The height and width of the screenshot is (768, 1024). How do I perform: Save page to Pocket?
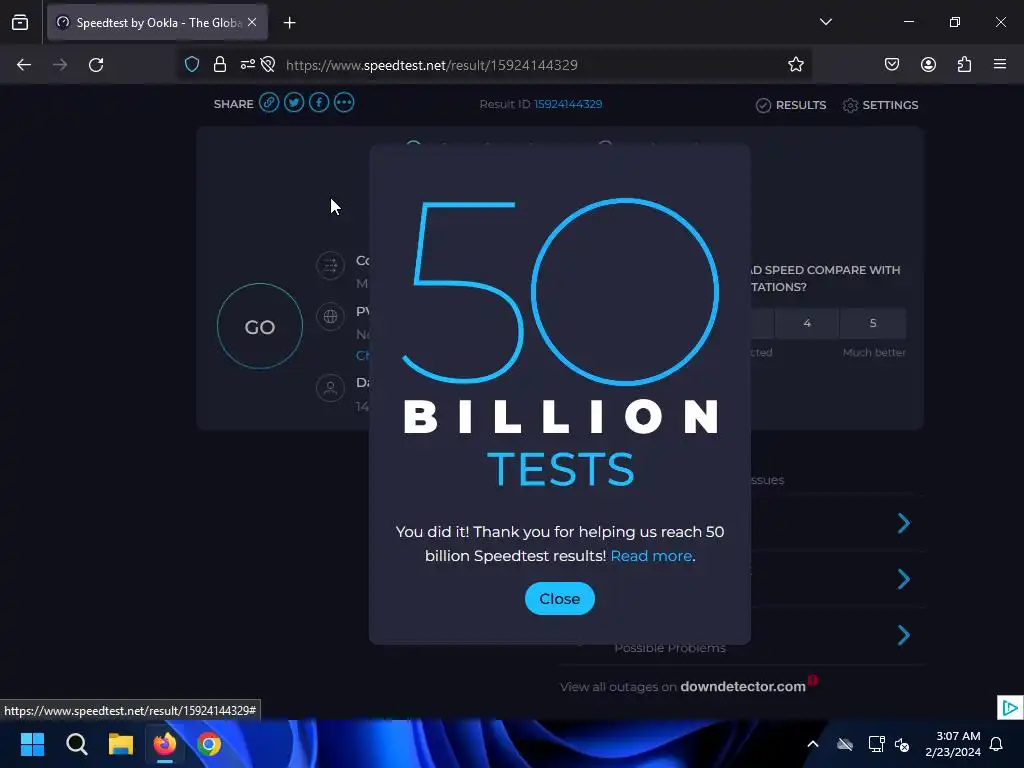(892, 65)
